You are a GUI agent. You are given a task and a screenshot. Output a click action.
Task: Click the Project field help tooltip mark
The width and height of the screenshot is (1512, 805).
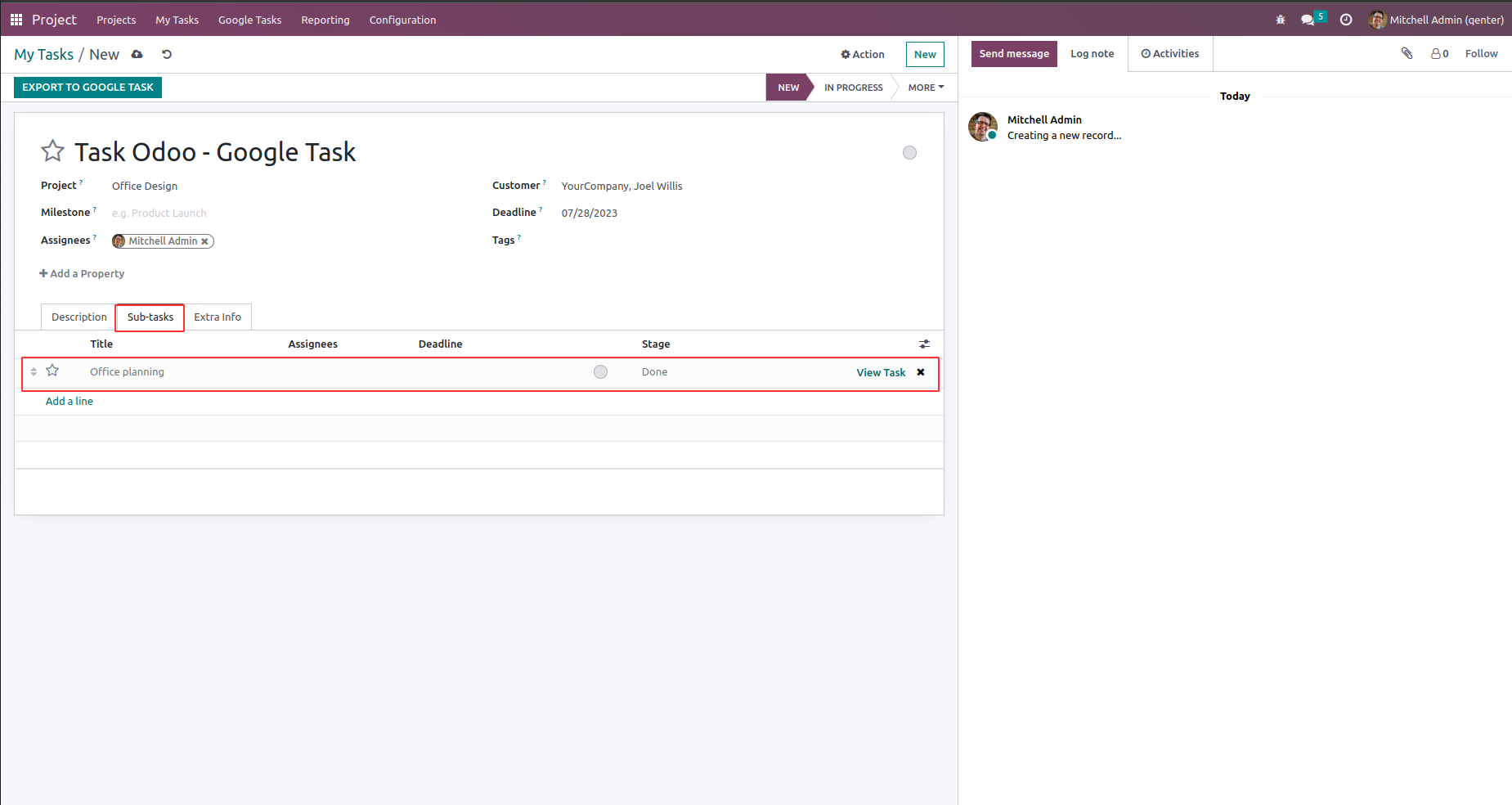click(x=81, y=182)
